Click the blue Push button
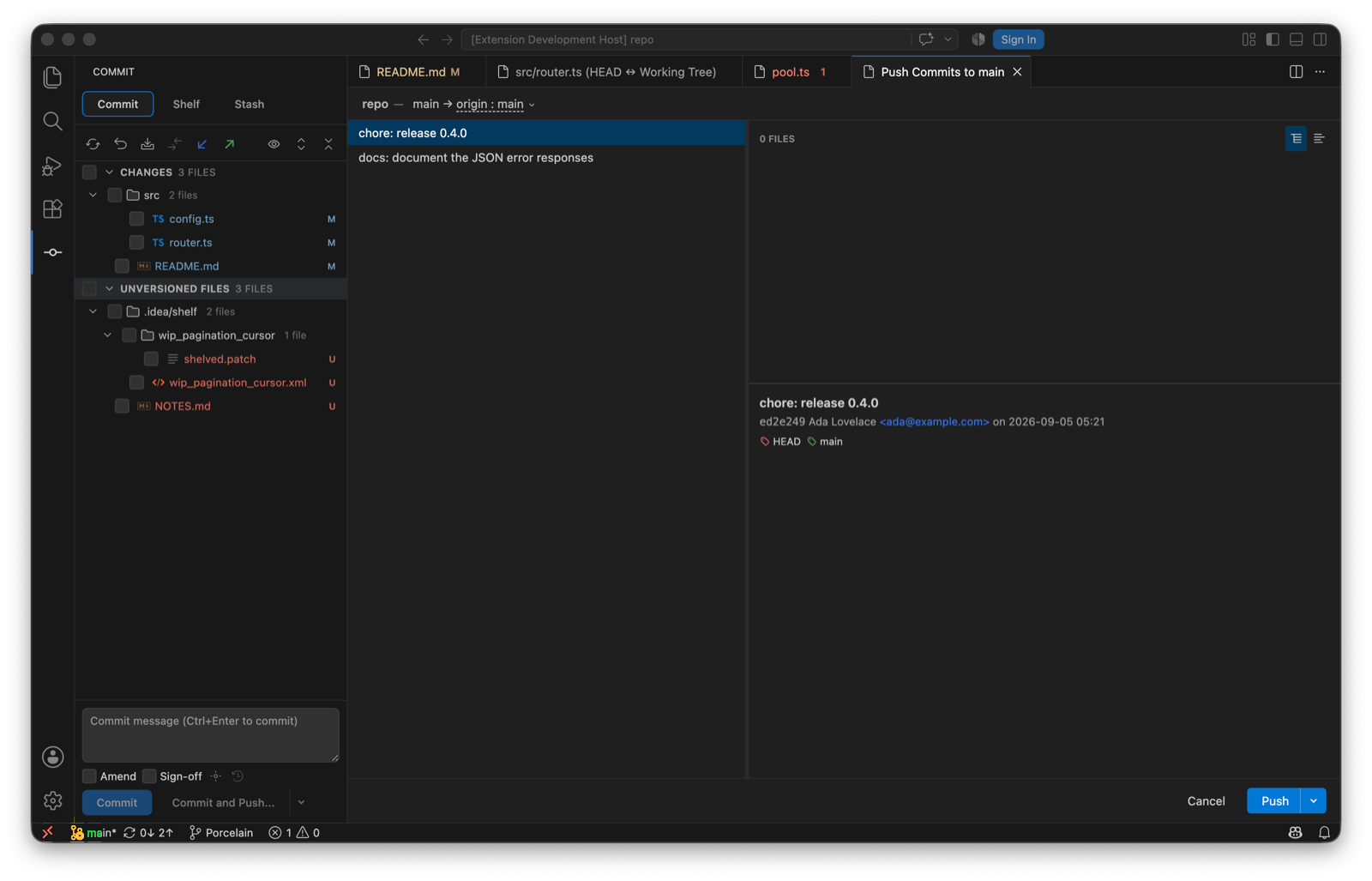 1274,801
